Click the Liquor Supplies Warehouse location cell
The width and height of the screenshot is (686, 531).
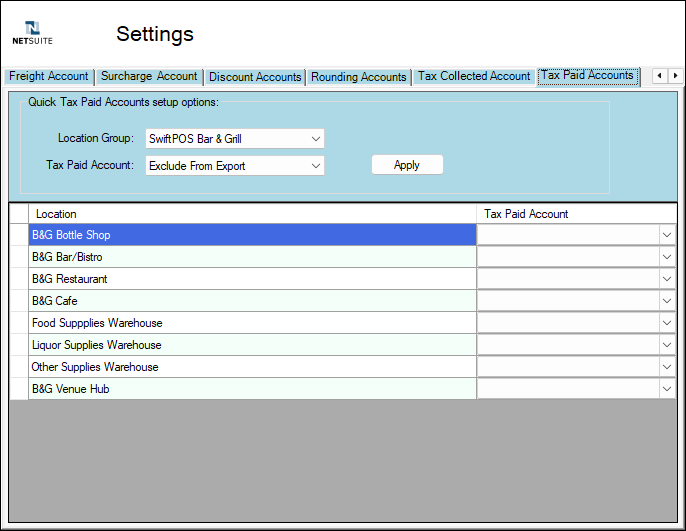click(x=252, y=345)
